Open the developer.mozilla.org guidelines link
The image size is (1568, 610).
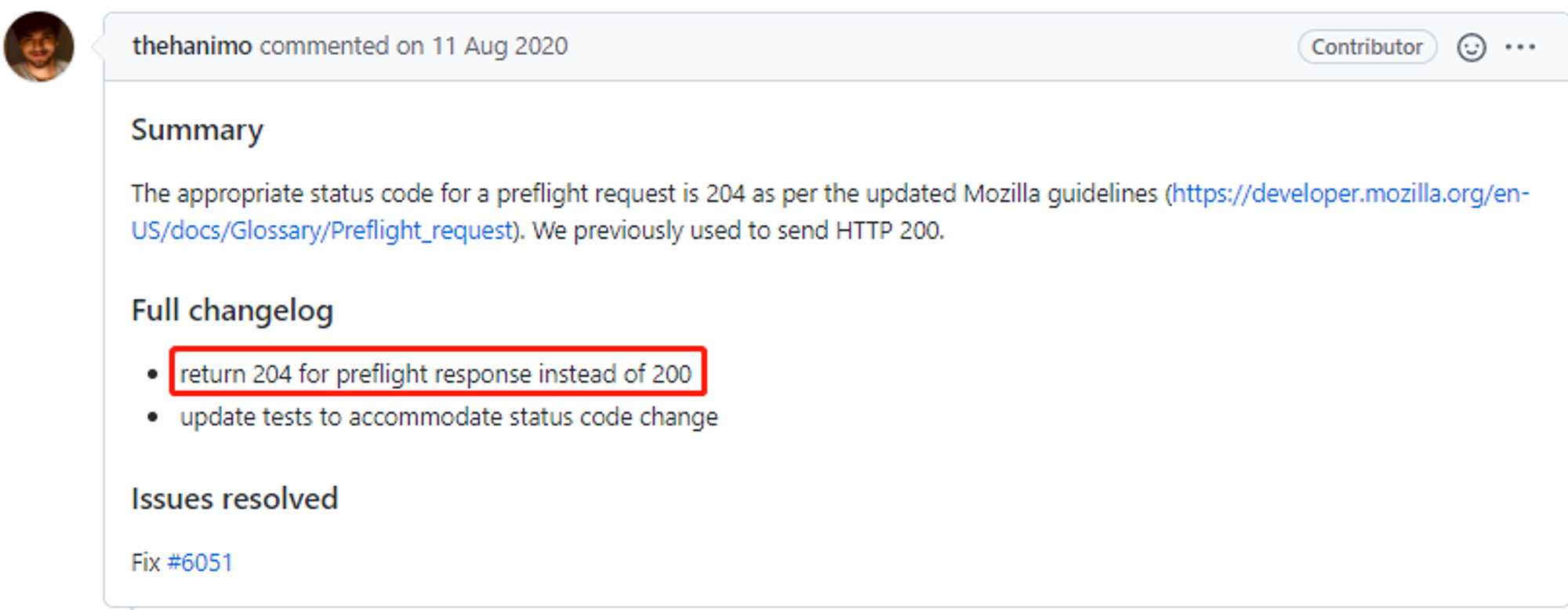tap(1350, 194)
